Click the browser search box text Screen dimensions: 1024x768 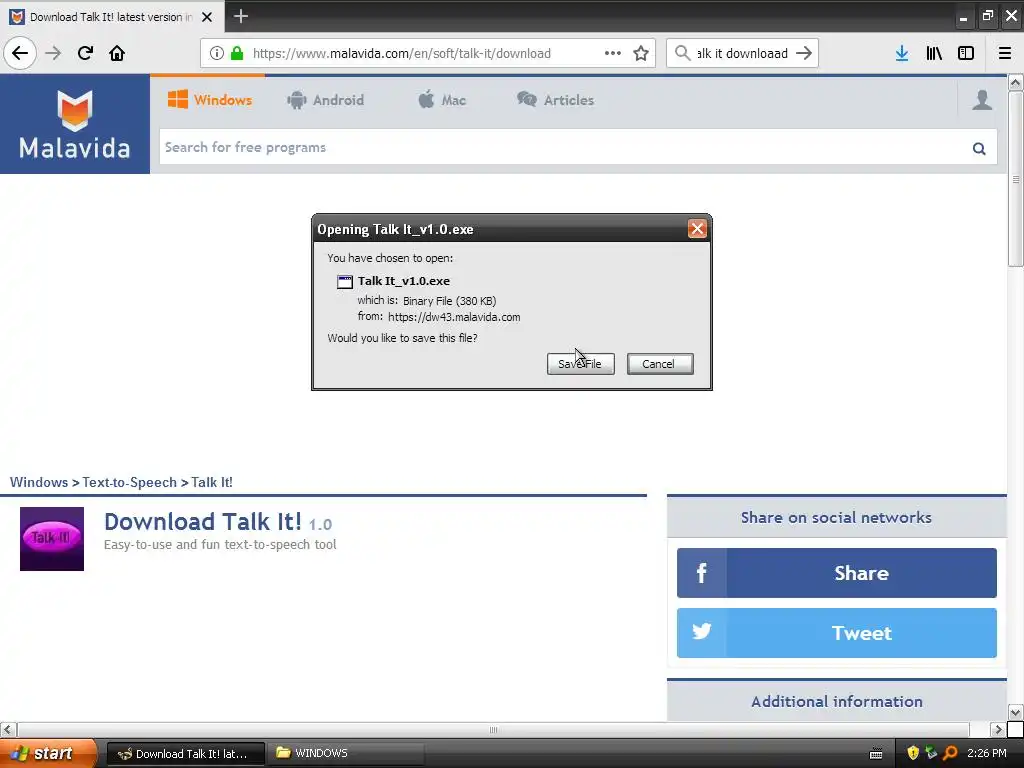[x=742, y=54]
